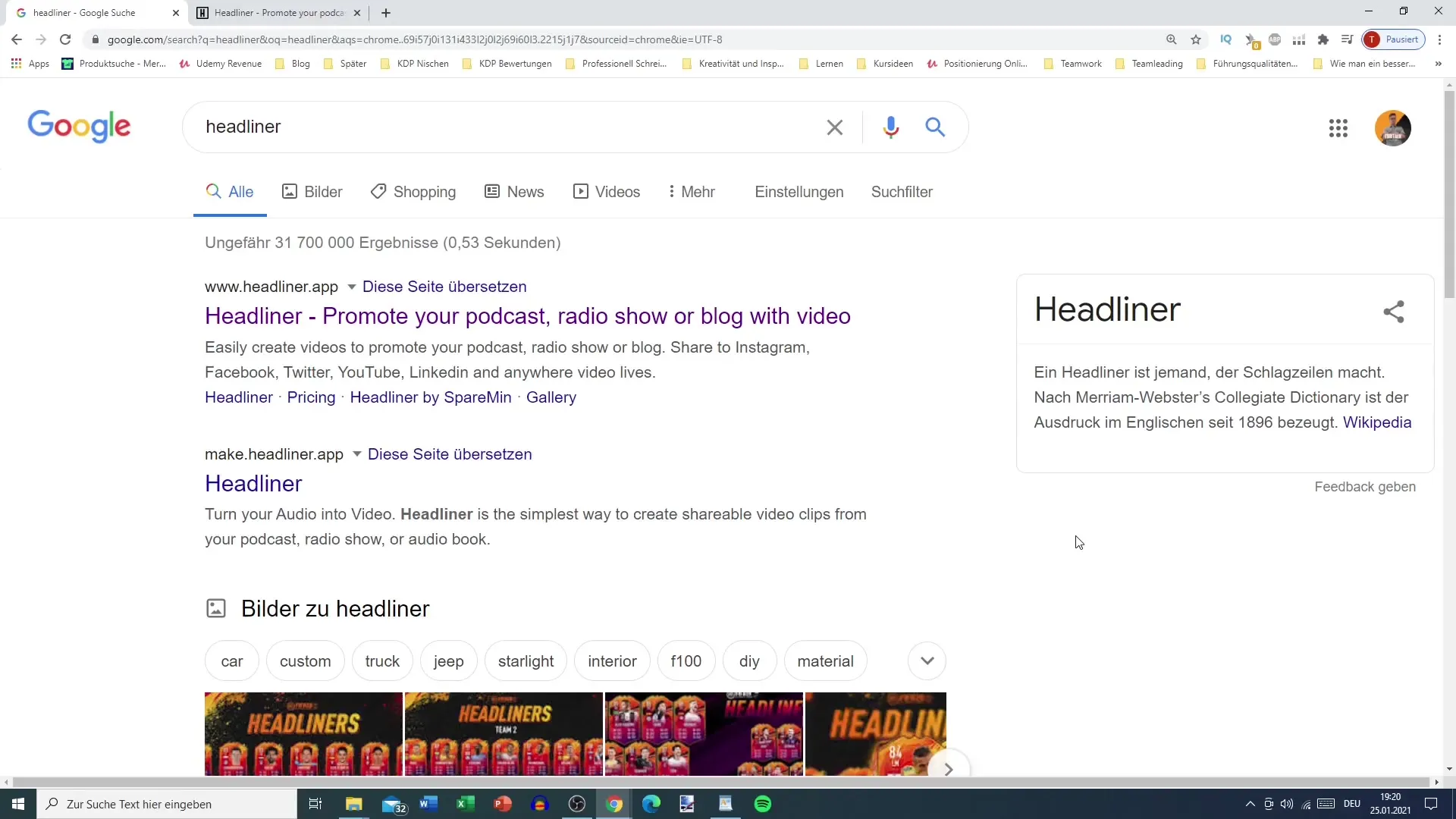The height and width of the screenshot is (819, 1456).
Task: Share the Headliner knowledge panel
Action: click(x=1394, y=312)
